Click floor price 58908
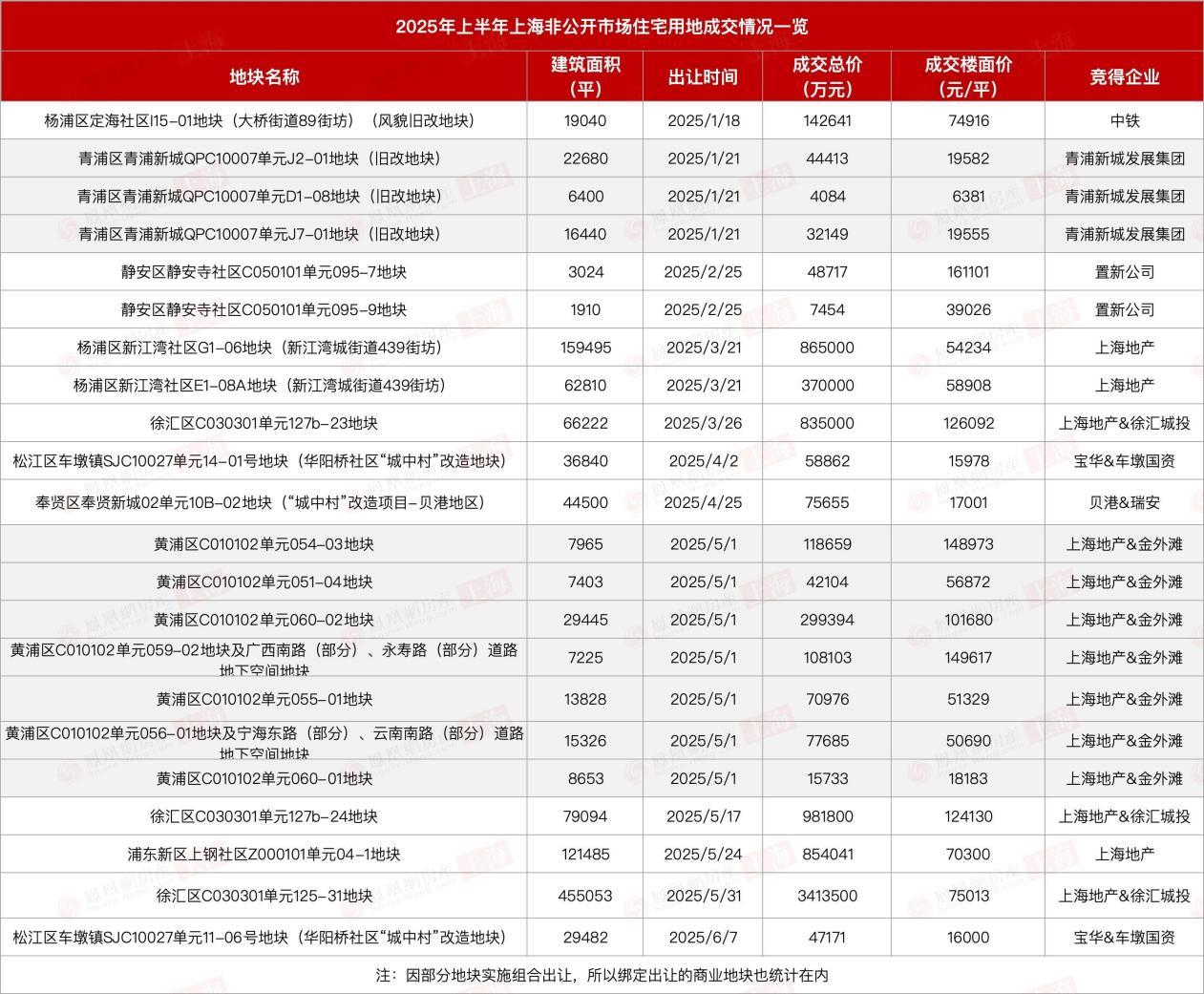 click(968, 386)
